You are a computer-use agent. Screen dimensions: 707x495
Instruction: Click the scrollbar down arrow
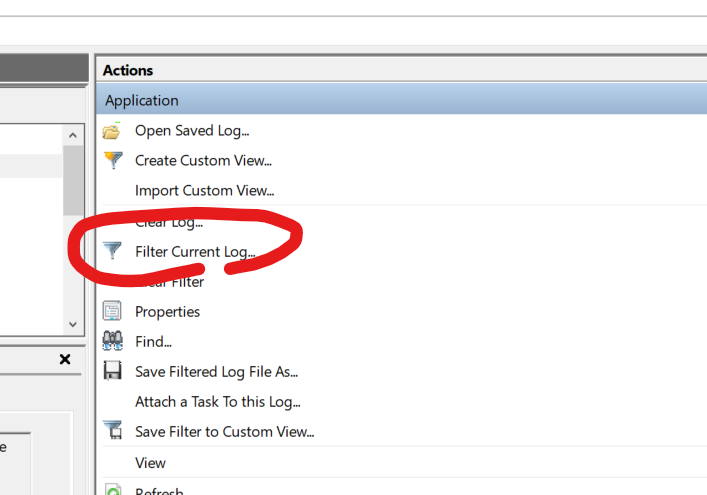[73, 324]
